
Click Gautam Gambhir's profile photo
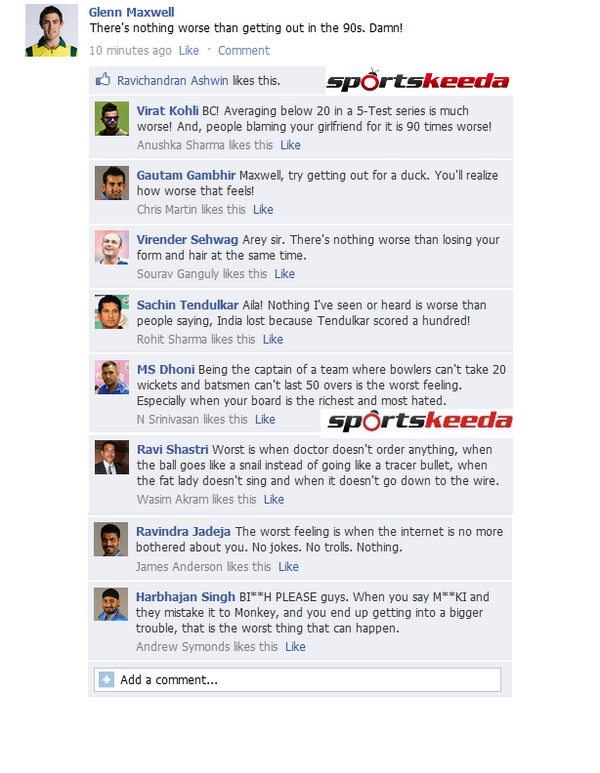(112, 183)
